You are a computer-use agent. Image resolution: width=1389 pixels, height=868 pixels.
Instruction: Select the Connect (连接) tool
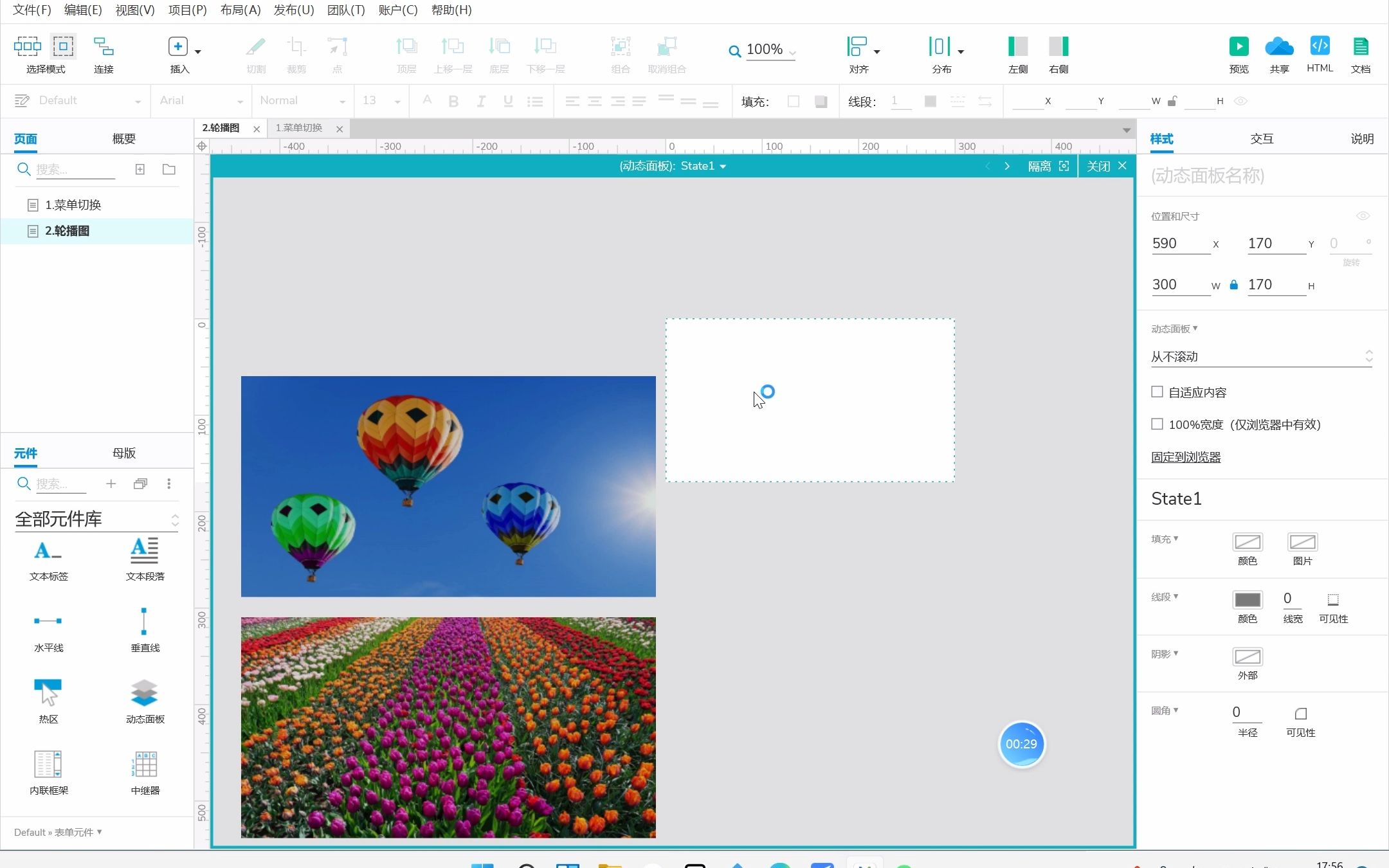(x=104, y=47)
